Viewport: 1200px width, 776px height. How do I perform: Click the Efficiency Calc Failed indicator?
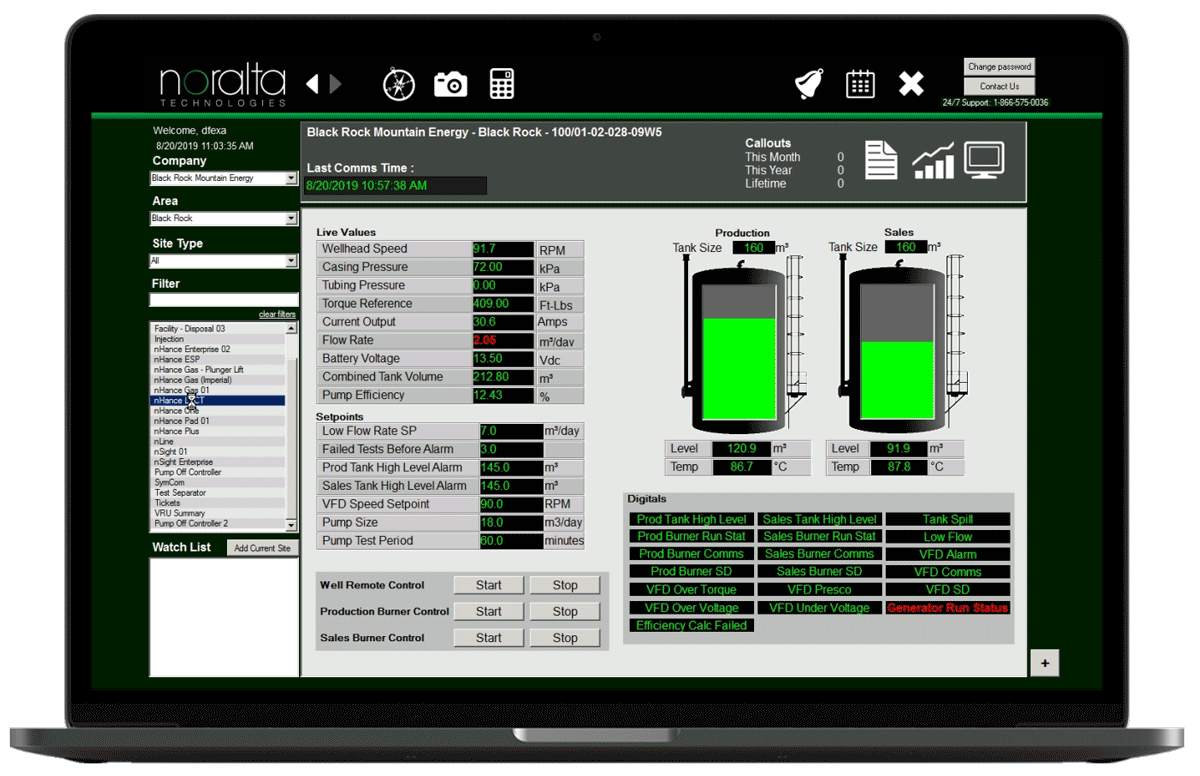pyautogui.click(x=692, y=626)
